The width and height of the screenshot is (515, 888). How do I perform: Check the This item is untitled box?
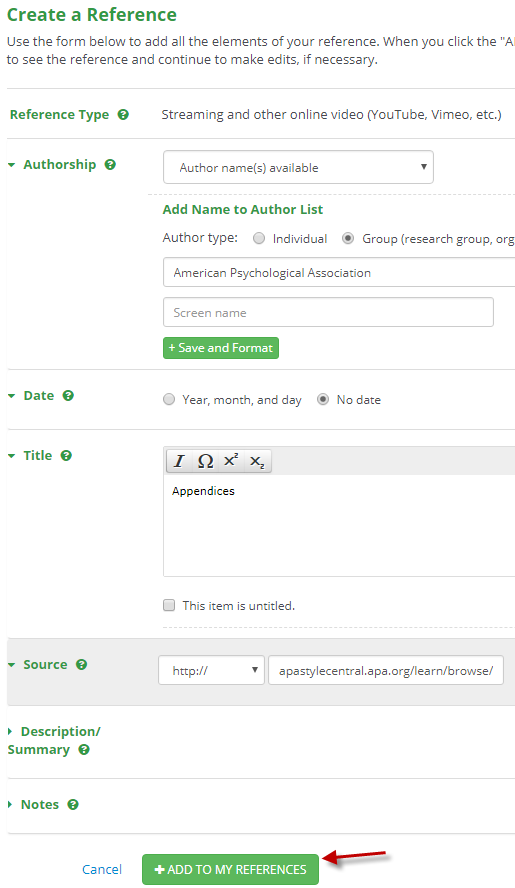pyautogui.click(x=169, y=605)
